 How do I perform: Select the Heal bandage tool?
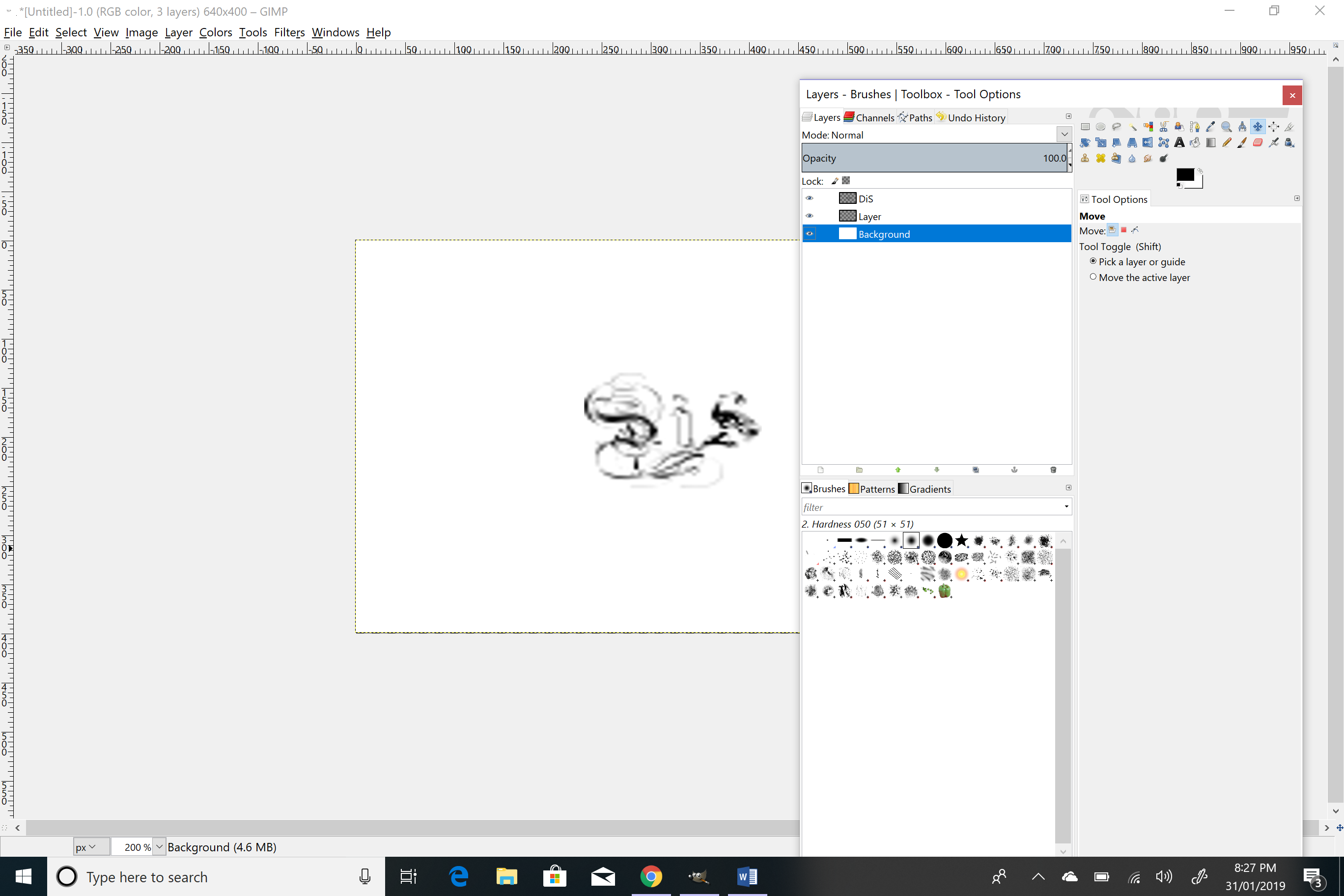click(1100, 158)
